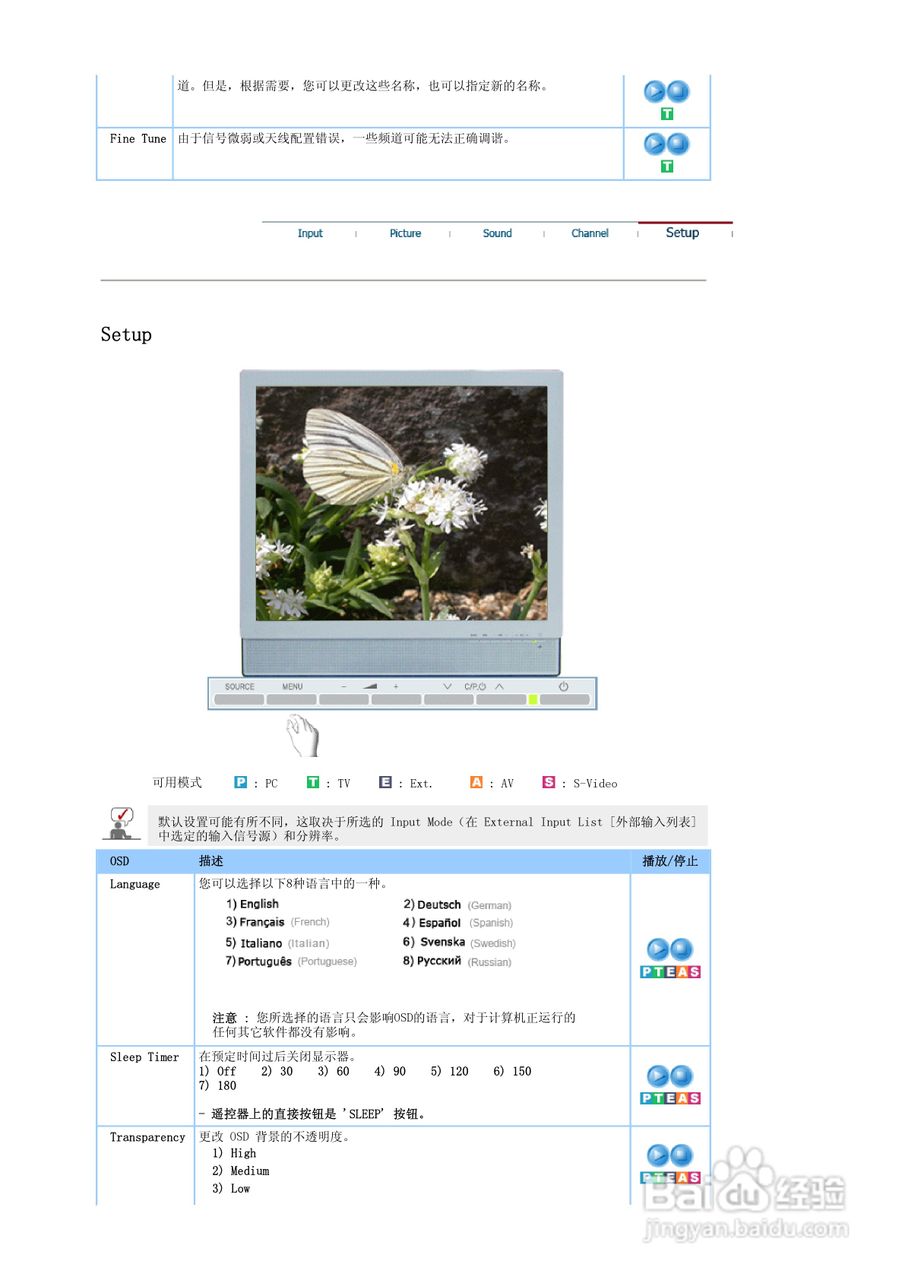Click the checkmark note icon beside default settings notice

(x=121, y=823)
